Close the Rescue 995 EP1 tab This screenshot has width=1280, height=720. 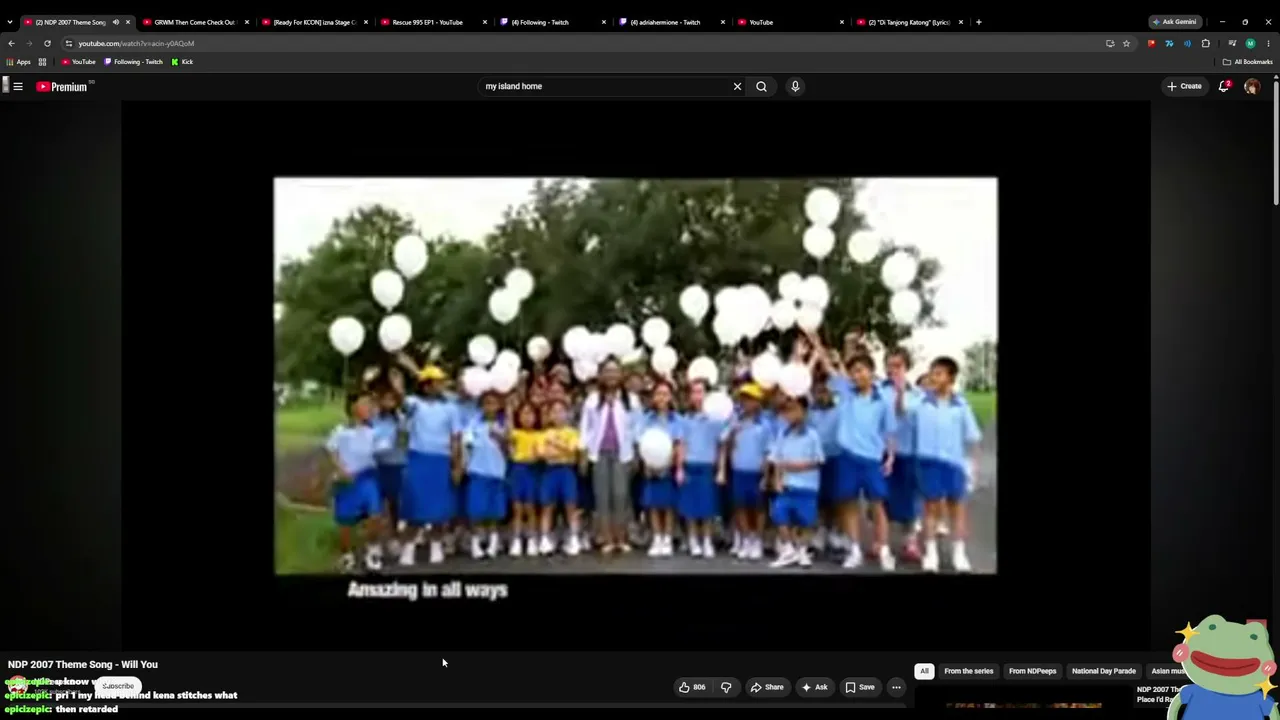[485, 22]
